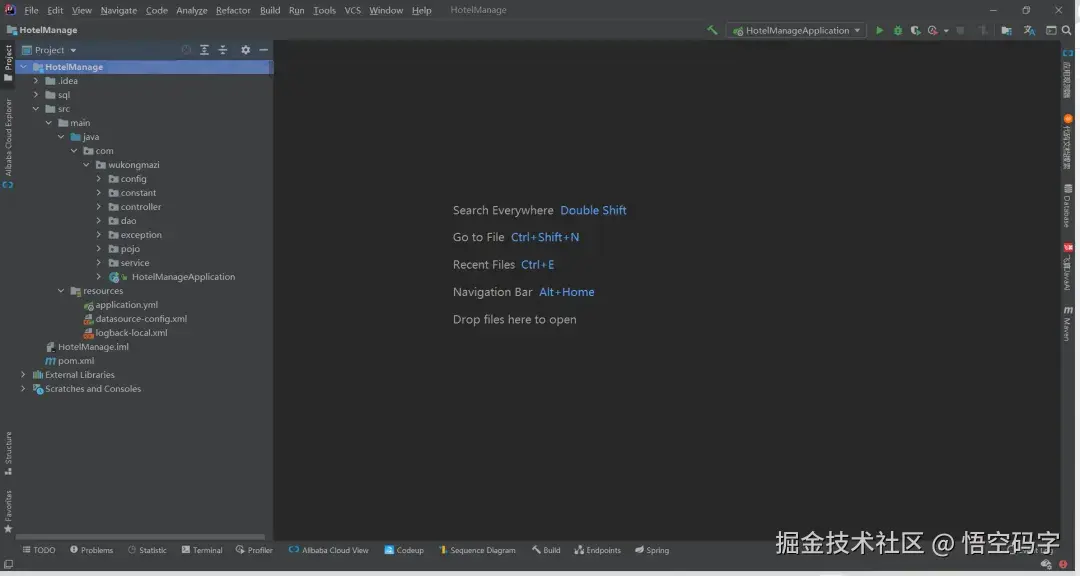Open the Codeup tool window
The width and height of the screenshot is (1080, 576).
404,550
